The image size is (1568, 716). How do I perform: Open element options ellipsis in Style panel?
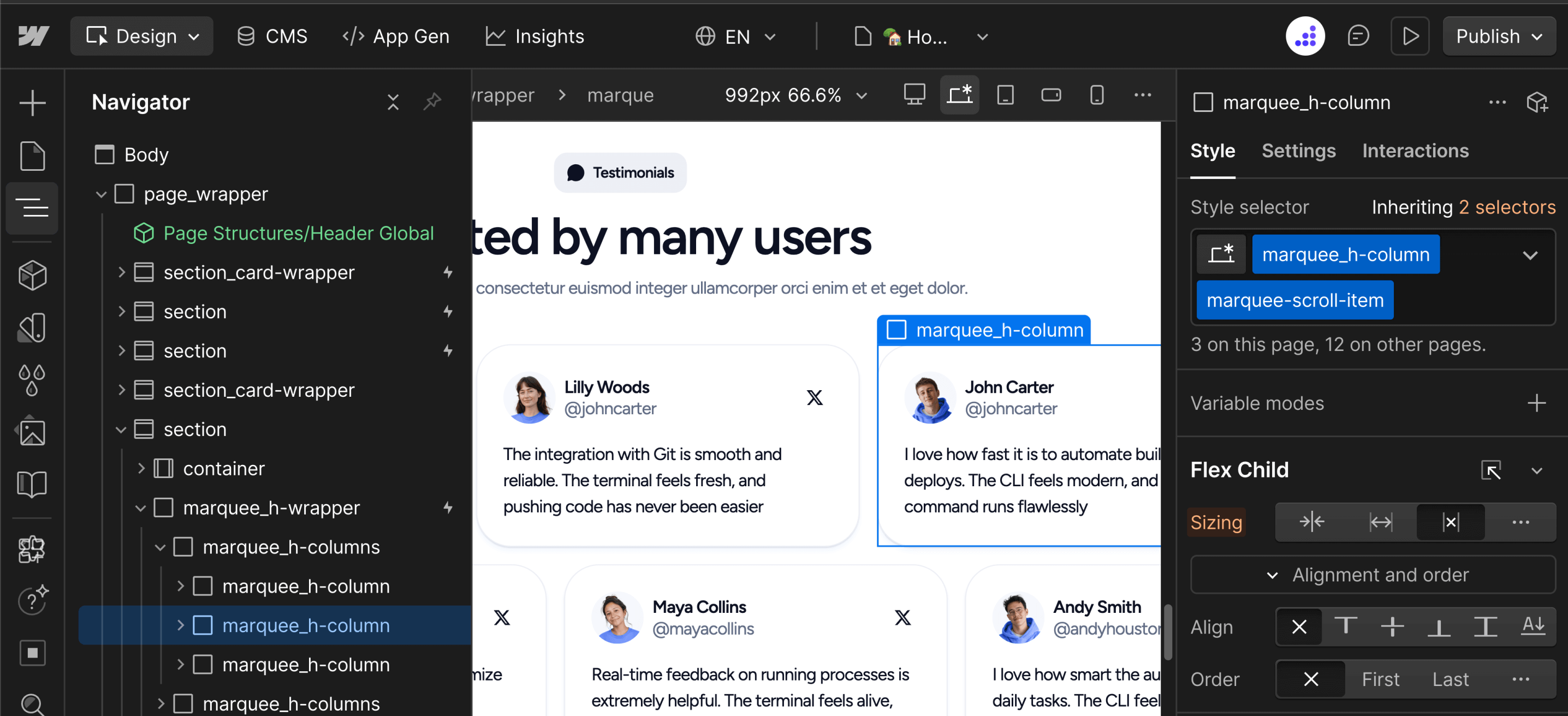(x=1498, y=102)
